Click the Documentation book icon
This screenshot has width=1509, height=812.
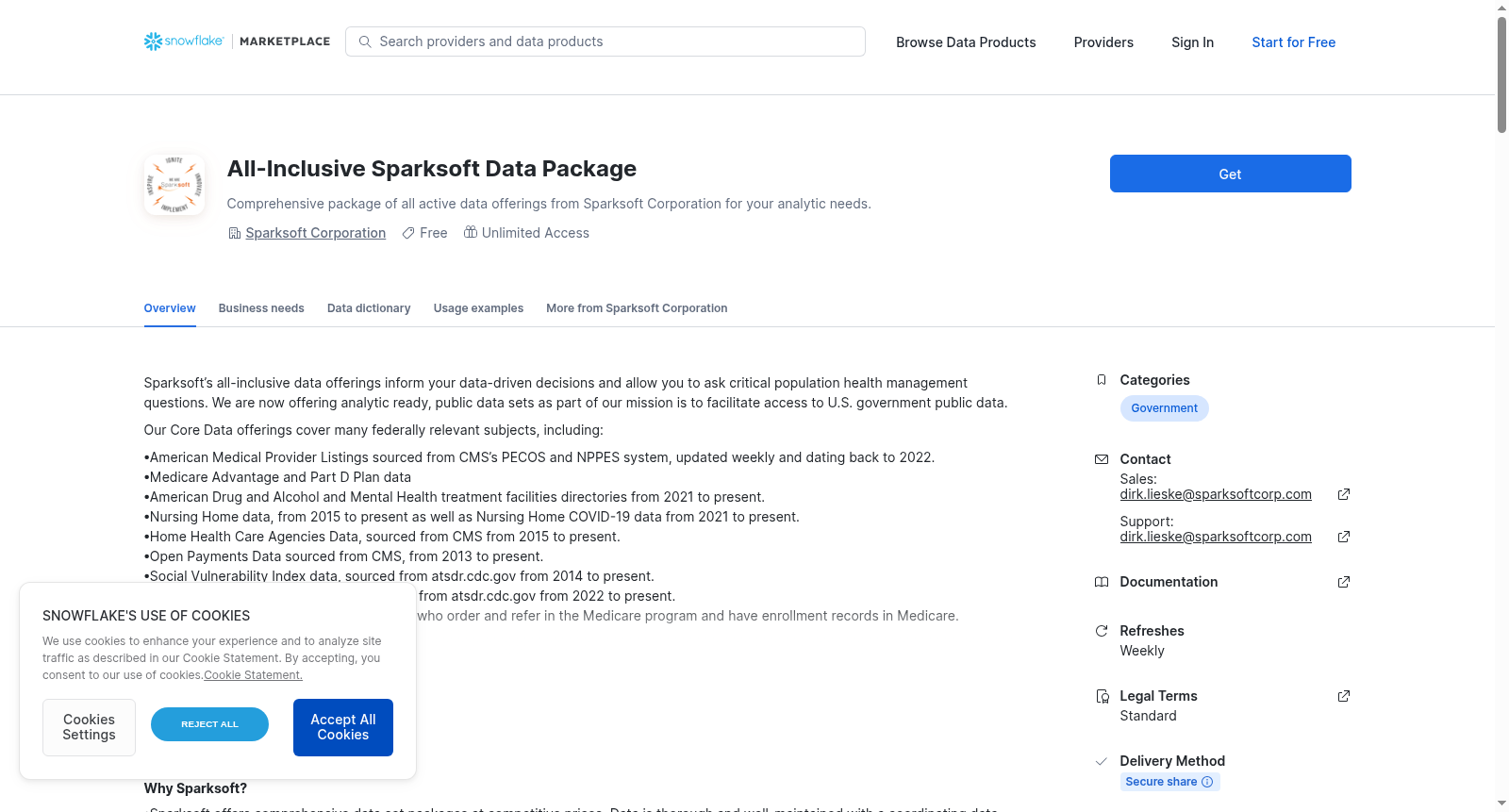[1101, 582]
